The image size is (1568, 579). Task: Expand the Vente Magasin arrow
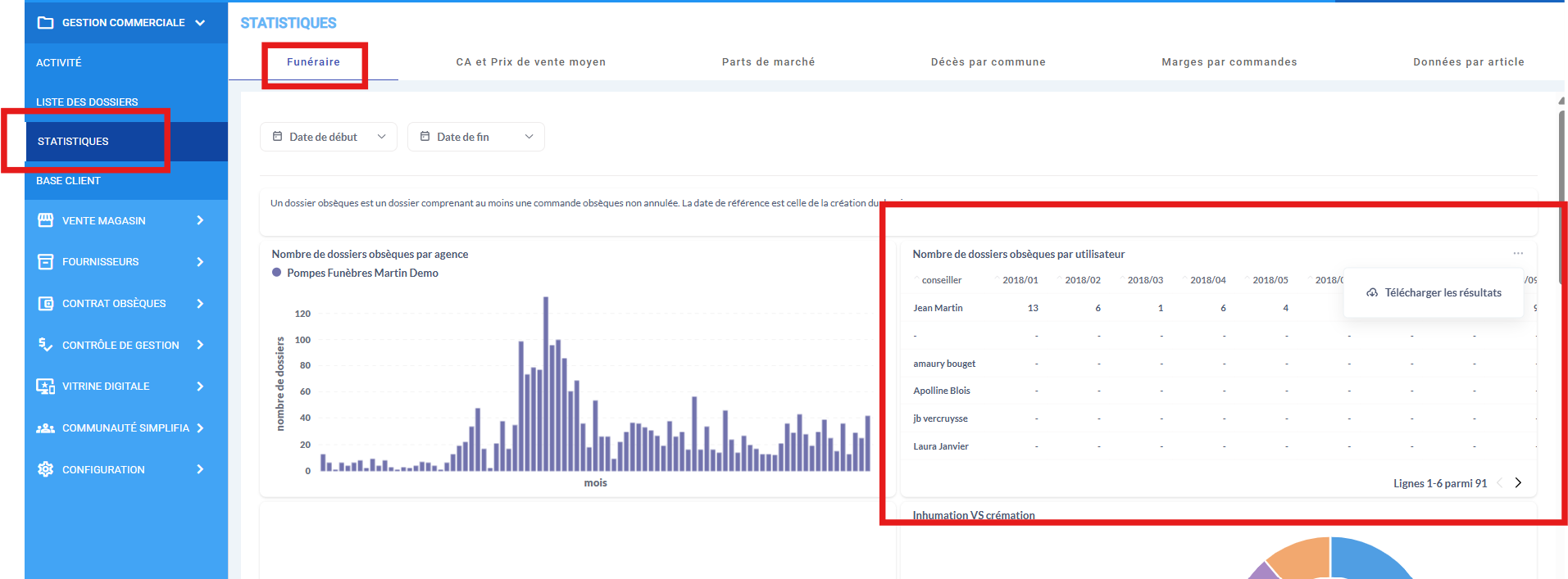pos(200,220)
